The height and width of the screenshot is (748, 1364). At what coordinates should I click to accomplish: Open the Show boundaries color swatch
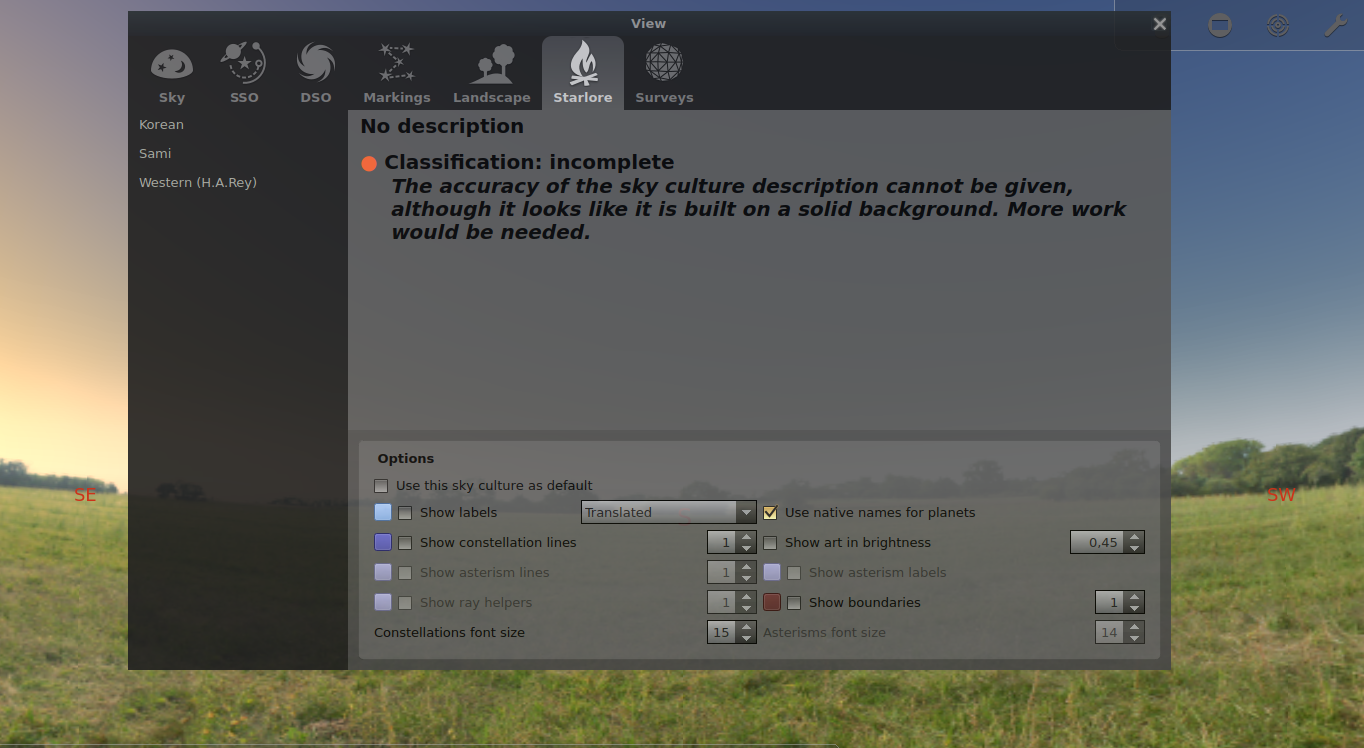772,603
